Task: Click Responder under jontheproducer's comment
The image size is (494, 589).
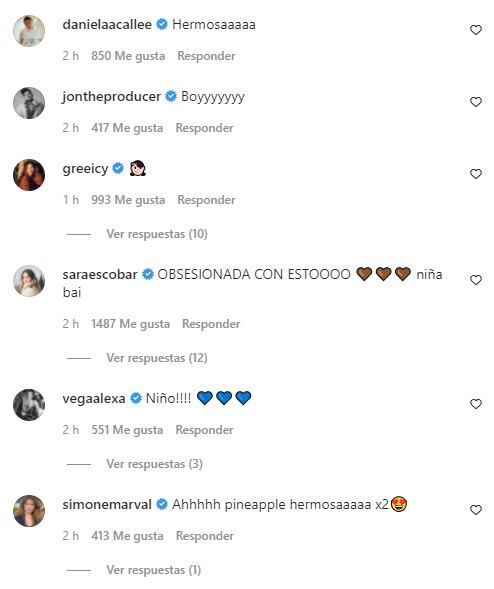Action: point(204,128)
